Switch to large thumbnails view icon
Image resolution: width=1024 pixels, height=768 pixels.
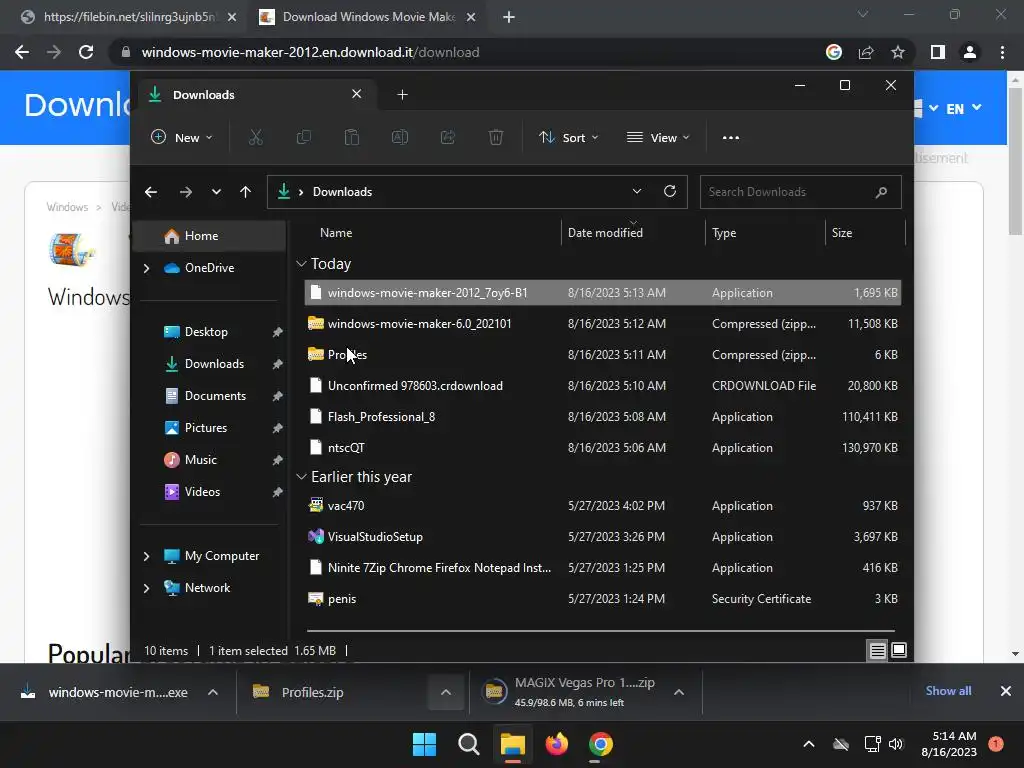(899, 650)
